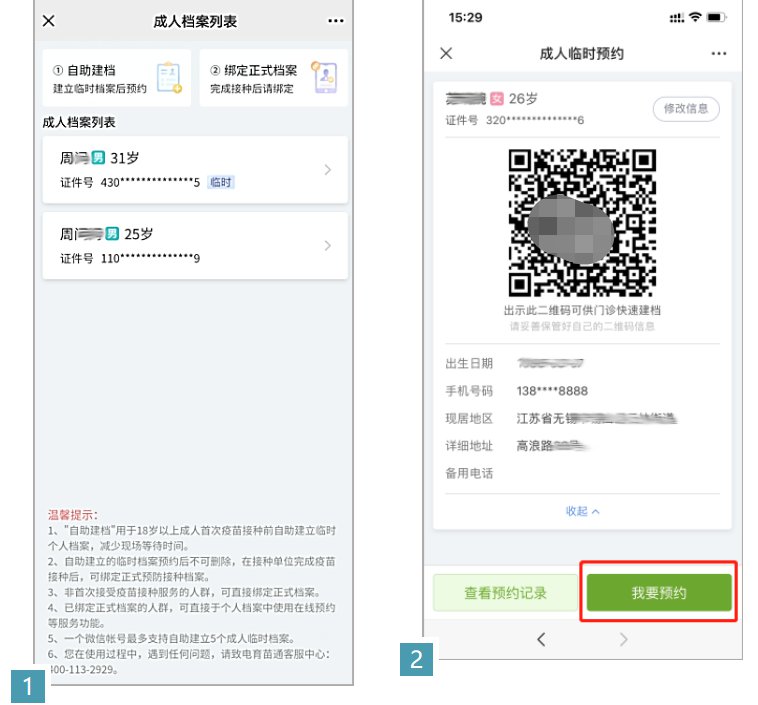Tap the 15:29 clock in status bar
The width and height of the screenshot is (758, 705).
click(x=465, y=17)
